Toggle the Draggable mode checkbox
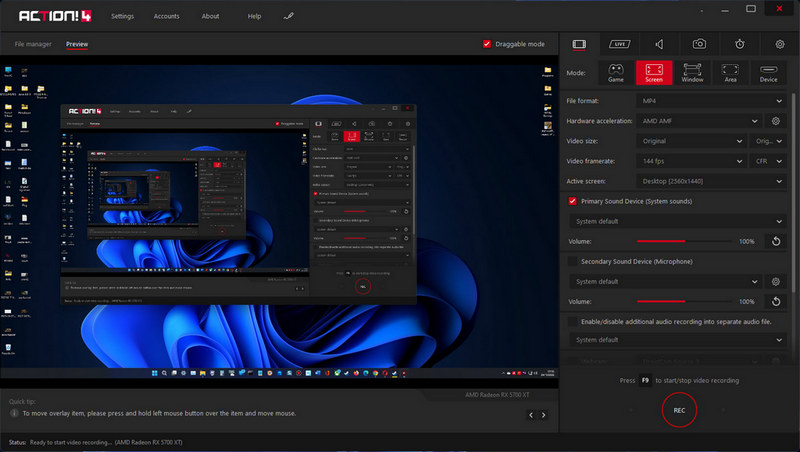The height and width of the screenshot is (452, 800). pyautogui.click(x=487, y=44)
